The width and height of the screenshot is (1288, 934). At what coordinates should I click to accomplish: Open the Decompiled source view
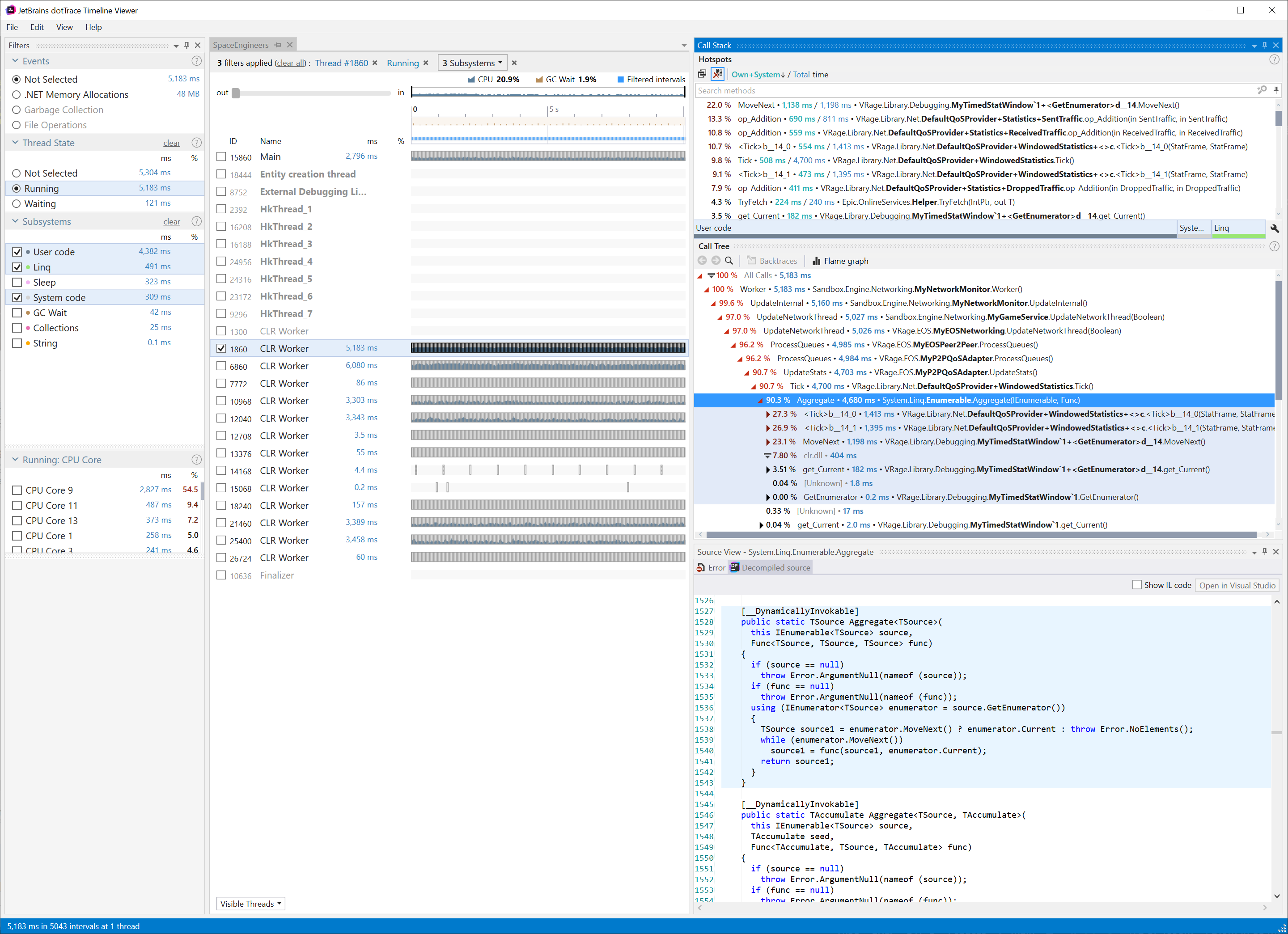coord(770,568)
